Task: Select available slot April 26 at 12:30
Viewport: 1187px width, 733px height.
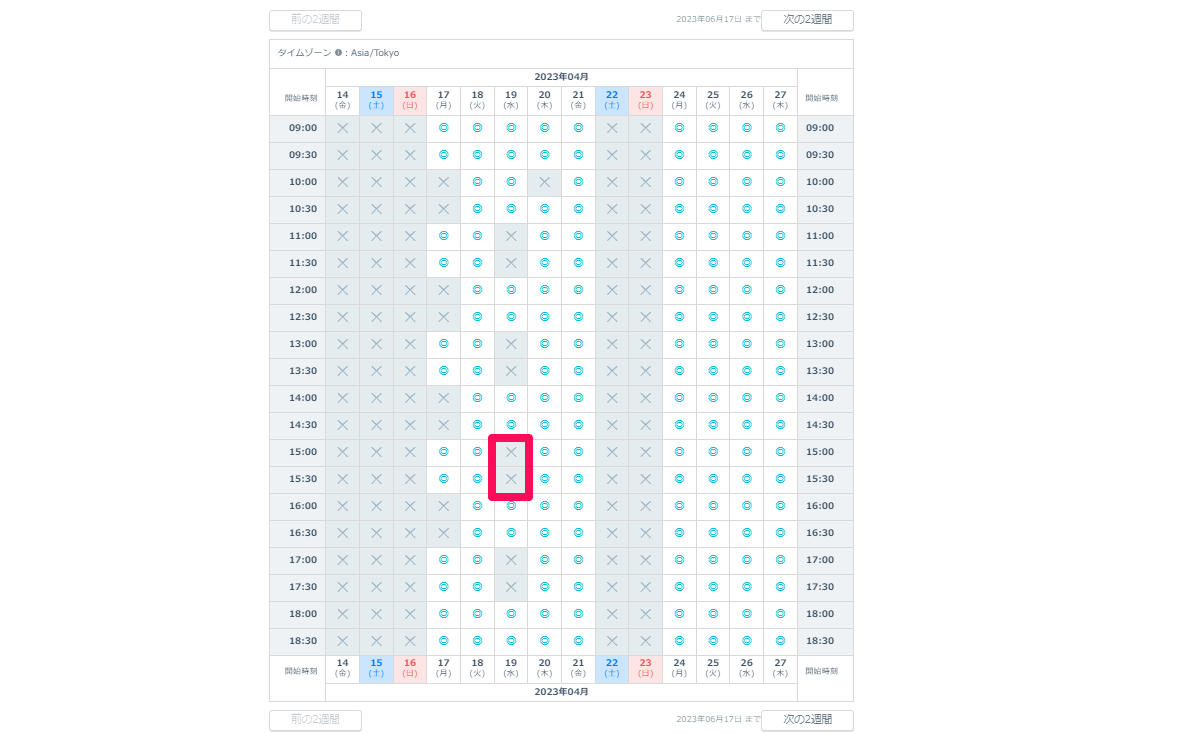Action: [746, 317]
